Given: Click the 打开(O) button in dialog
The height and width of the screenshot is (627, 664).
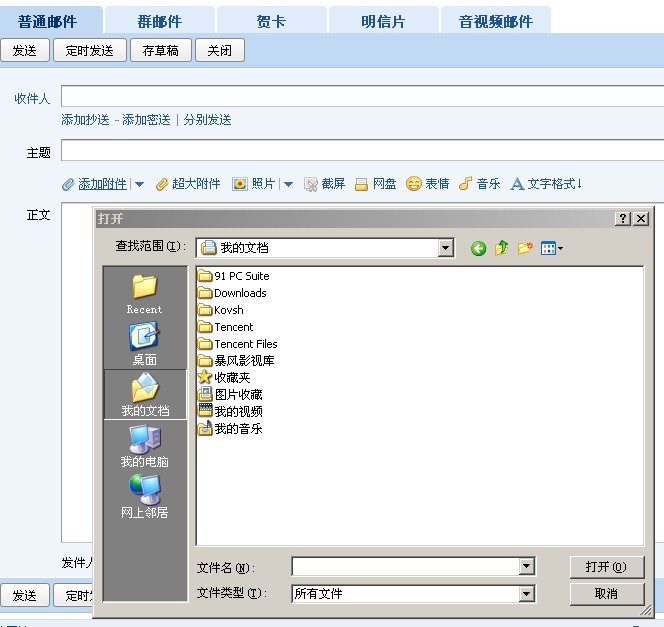Looking at the screenshot, I should (x=606, y=567).
